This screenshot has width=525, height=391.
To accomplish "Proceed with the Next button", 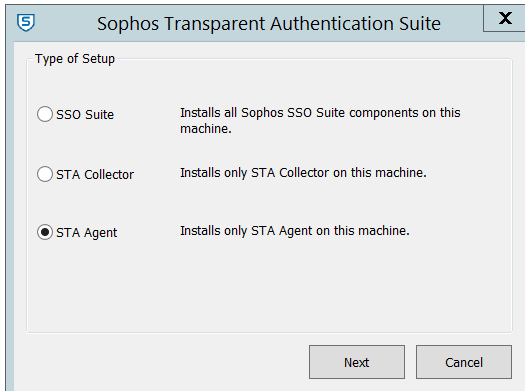I will 357,362.
